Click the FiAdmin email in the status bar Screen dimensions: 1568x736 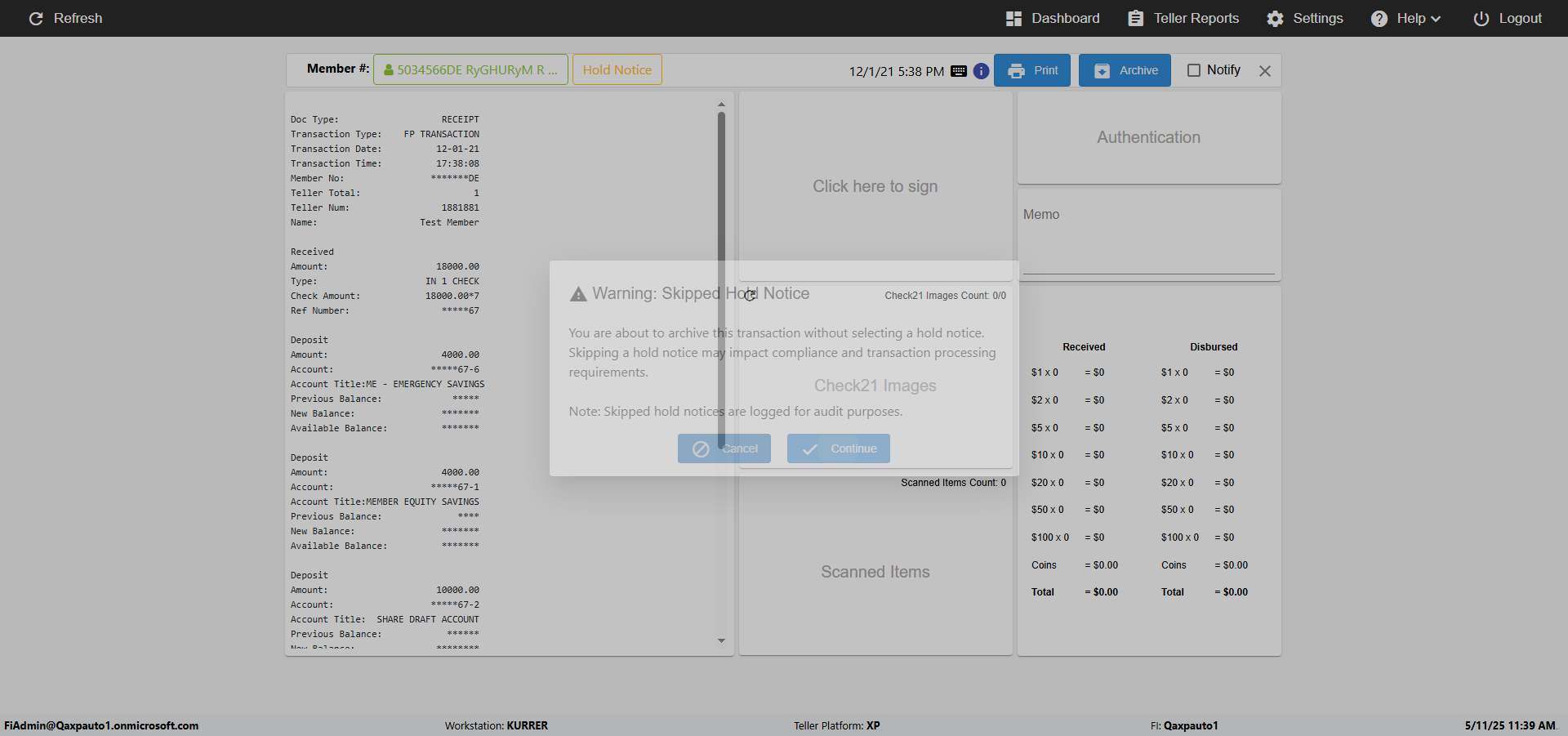[101, 725]
